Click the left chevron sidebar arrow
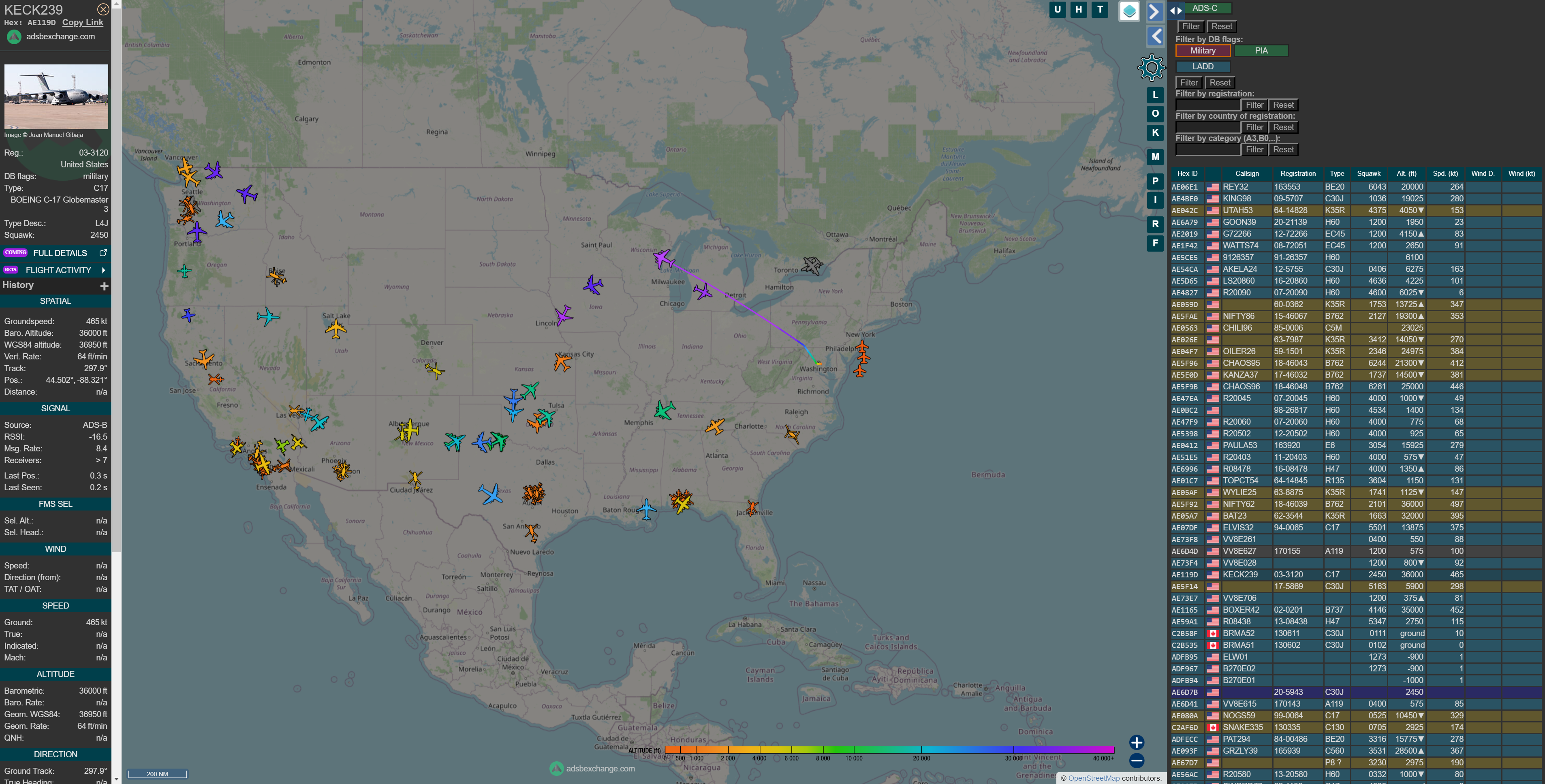Viewport: 1545px width, 784px height. (1156, 36)
